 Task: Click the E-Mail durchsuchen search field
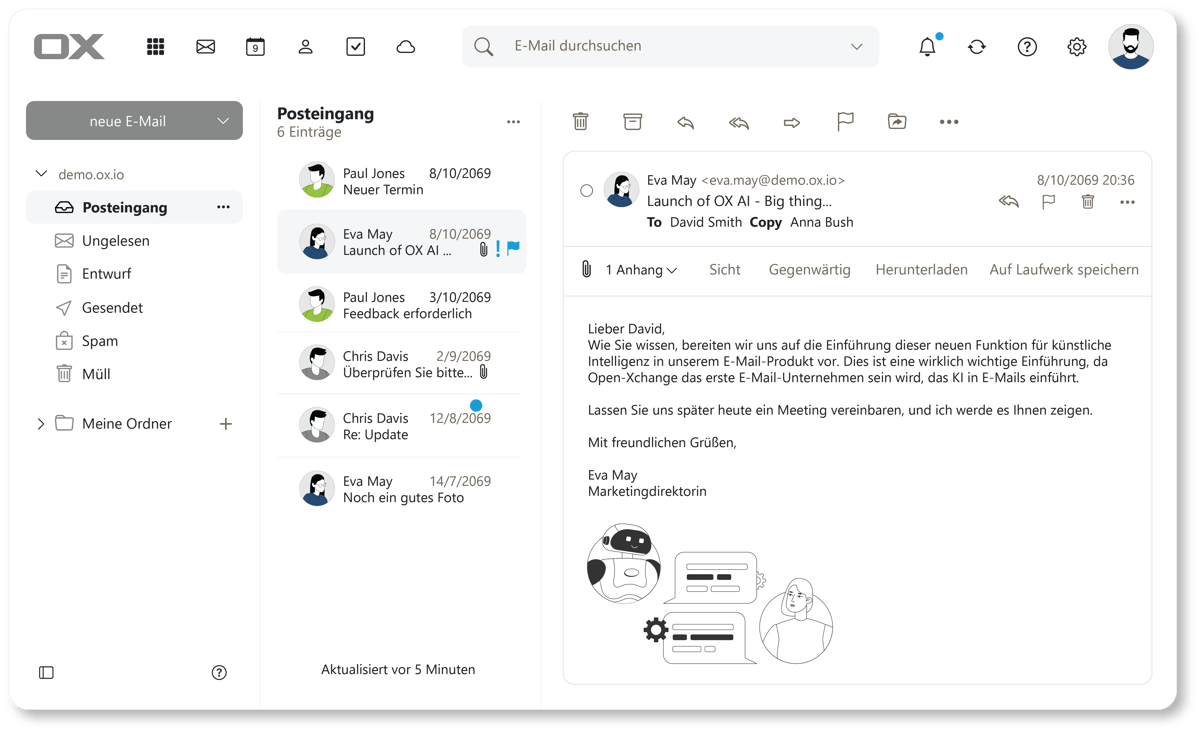[670, 47]
